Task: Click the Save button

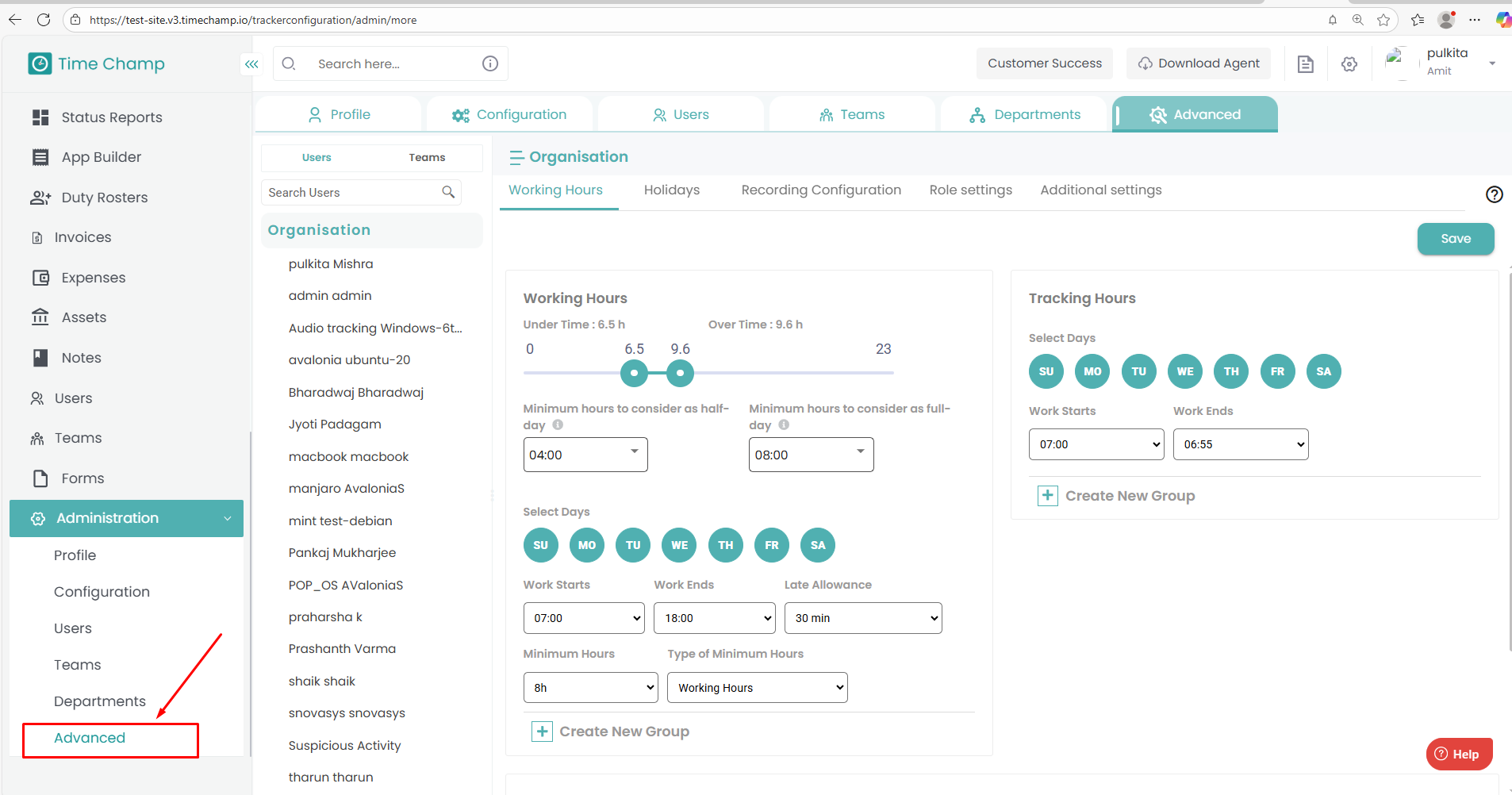Action: coord(1455,239)
